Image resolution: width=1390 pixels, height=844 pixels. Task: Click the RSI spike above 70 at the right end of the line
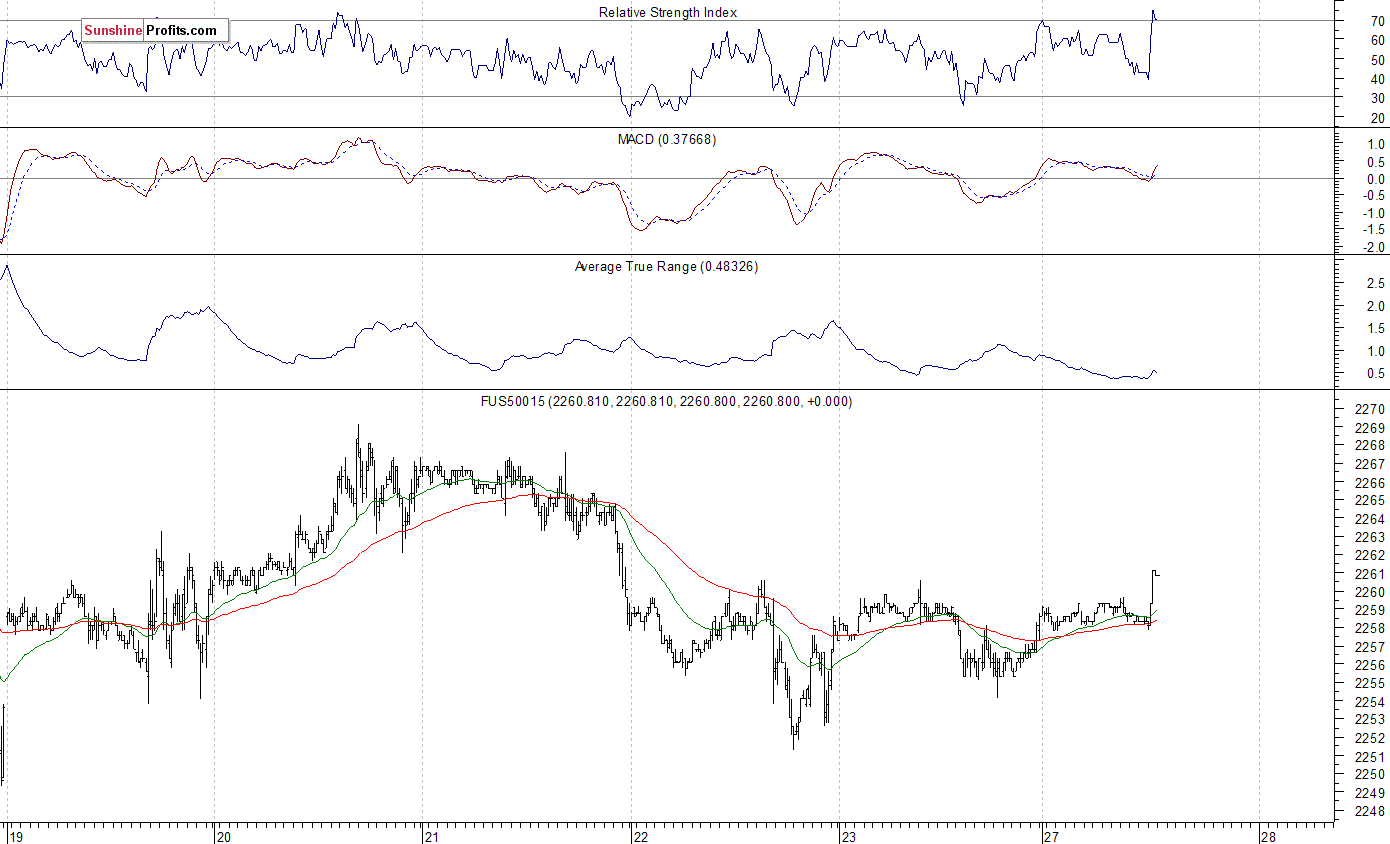(x=1153, y=14)
